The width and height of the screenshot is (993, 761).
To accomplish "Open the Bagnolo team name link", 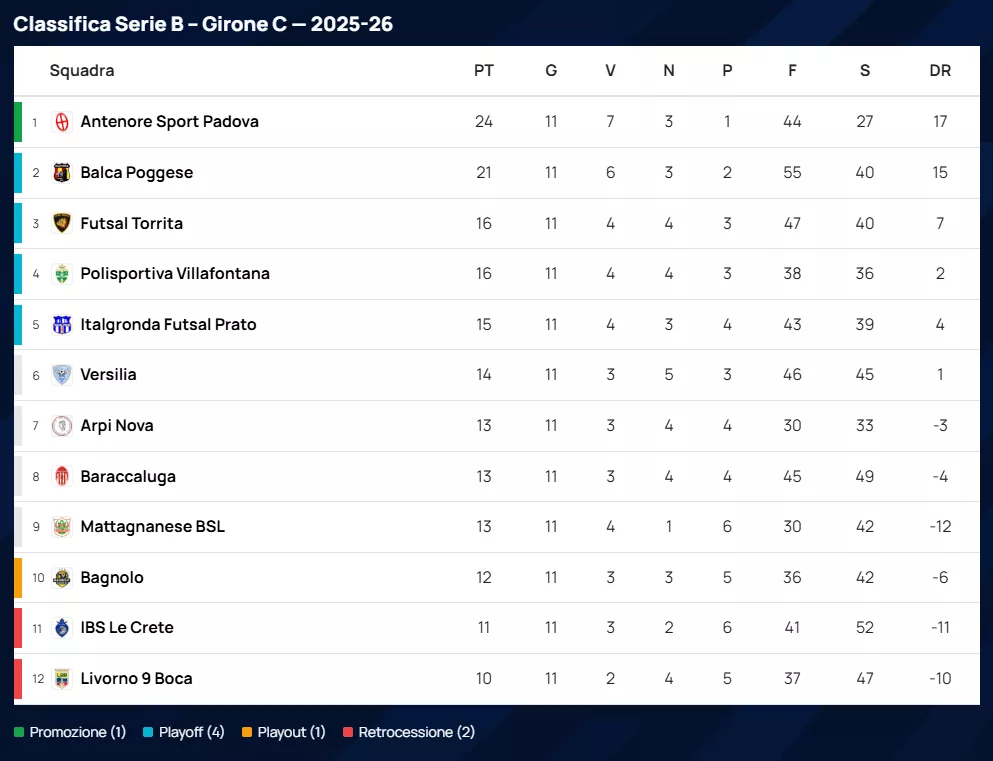I will (112, 578).
